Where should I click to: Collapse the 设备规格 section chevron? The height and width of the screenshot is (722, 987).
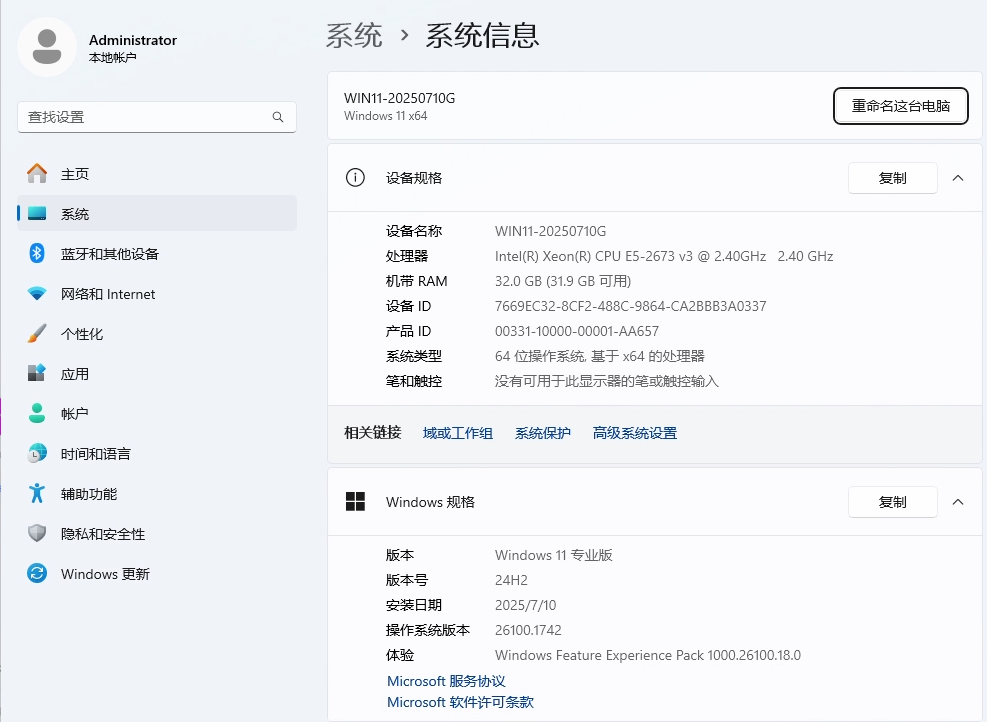click(x=958, y=178)
